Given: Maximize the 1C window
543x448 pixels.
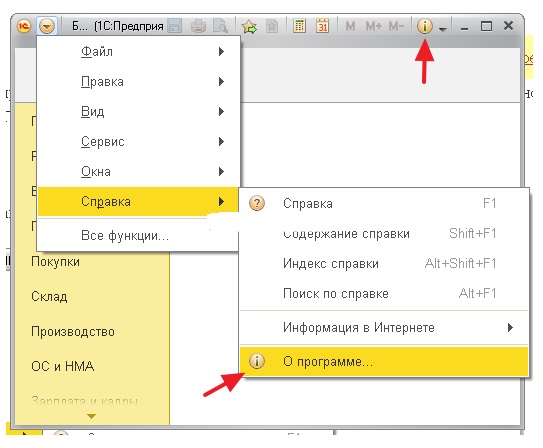Looking at the screenshot, I should (x=487, y=26).
